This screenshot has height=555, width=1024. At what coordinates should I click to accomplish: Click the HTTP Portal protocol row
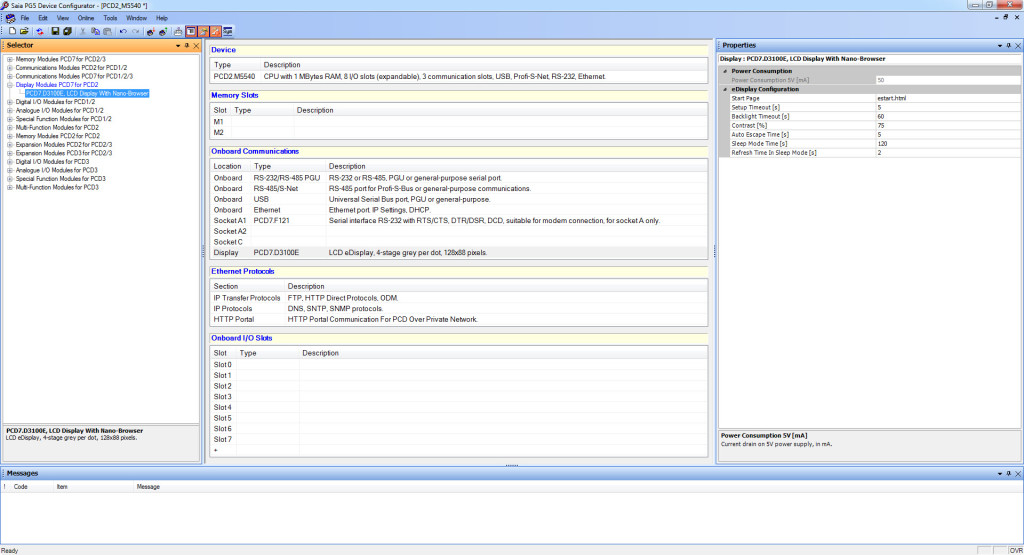458,319
